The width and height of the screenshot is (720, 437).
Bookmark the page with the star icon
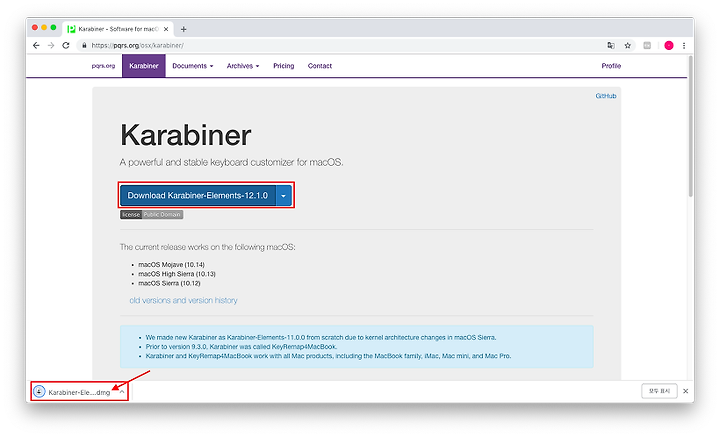627,45
